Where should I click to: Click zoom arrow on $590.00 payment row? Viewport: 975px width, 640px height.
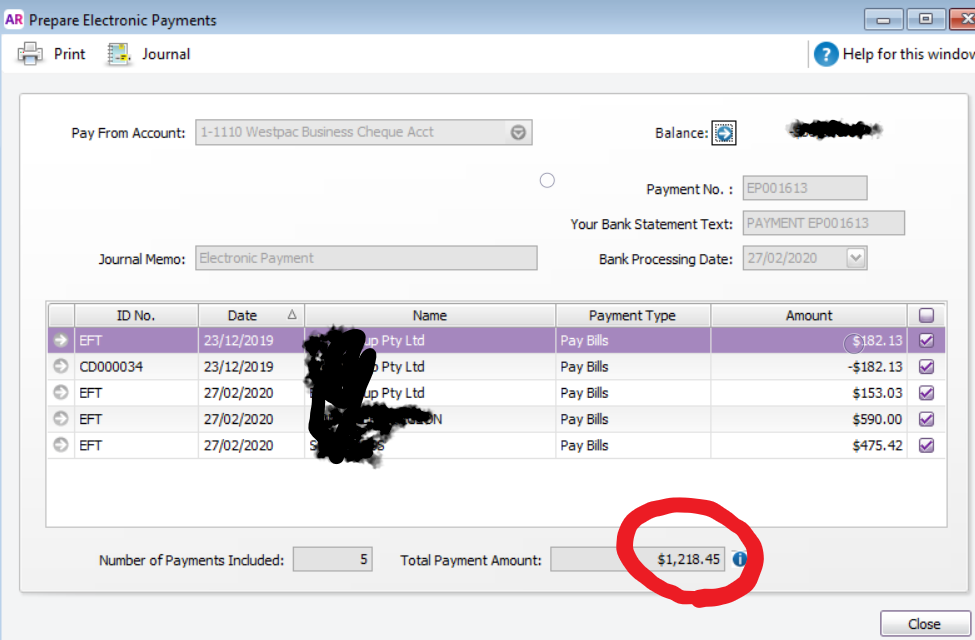pos(61,419)
